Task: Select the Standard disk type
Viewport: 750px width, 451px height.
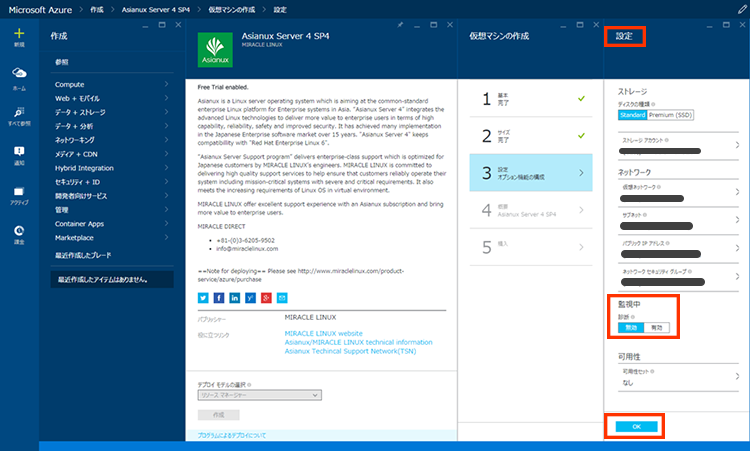Action: pyautogui.click(x=632, y=115)
